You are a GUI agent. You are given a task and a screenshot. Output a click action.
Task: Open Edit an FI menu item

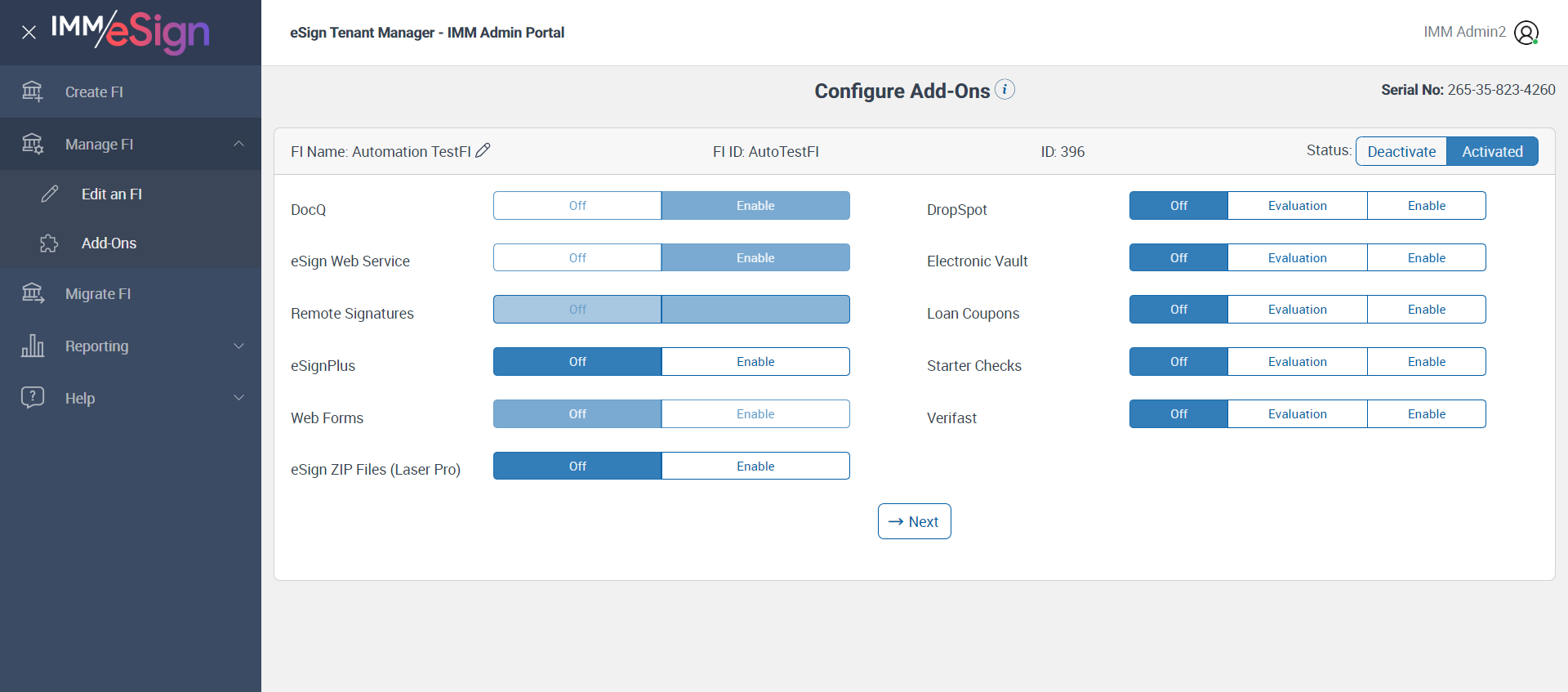[x=112, y=194]
